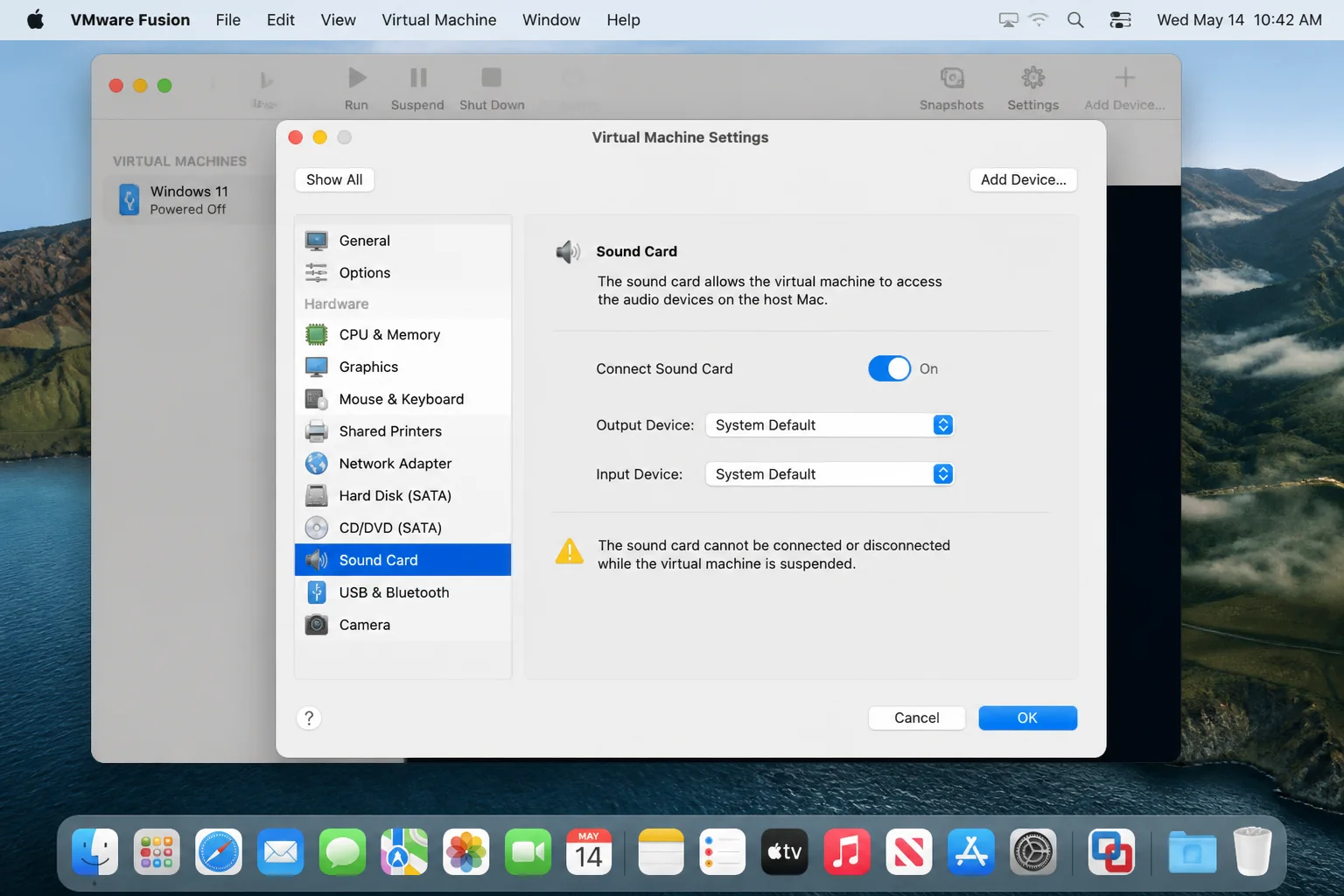Open CD/DVD (SATA) settings
Image resolution: width=1344 pixels, height=896 pixels.
pyautogui.click(x=402, y=528)
